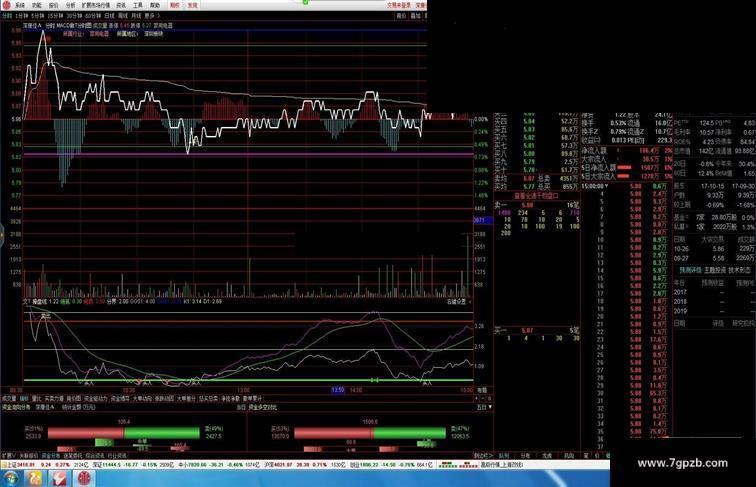Click the 竞价 button at chart top right
The image size is (756, 487).
point(401,16)
